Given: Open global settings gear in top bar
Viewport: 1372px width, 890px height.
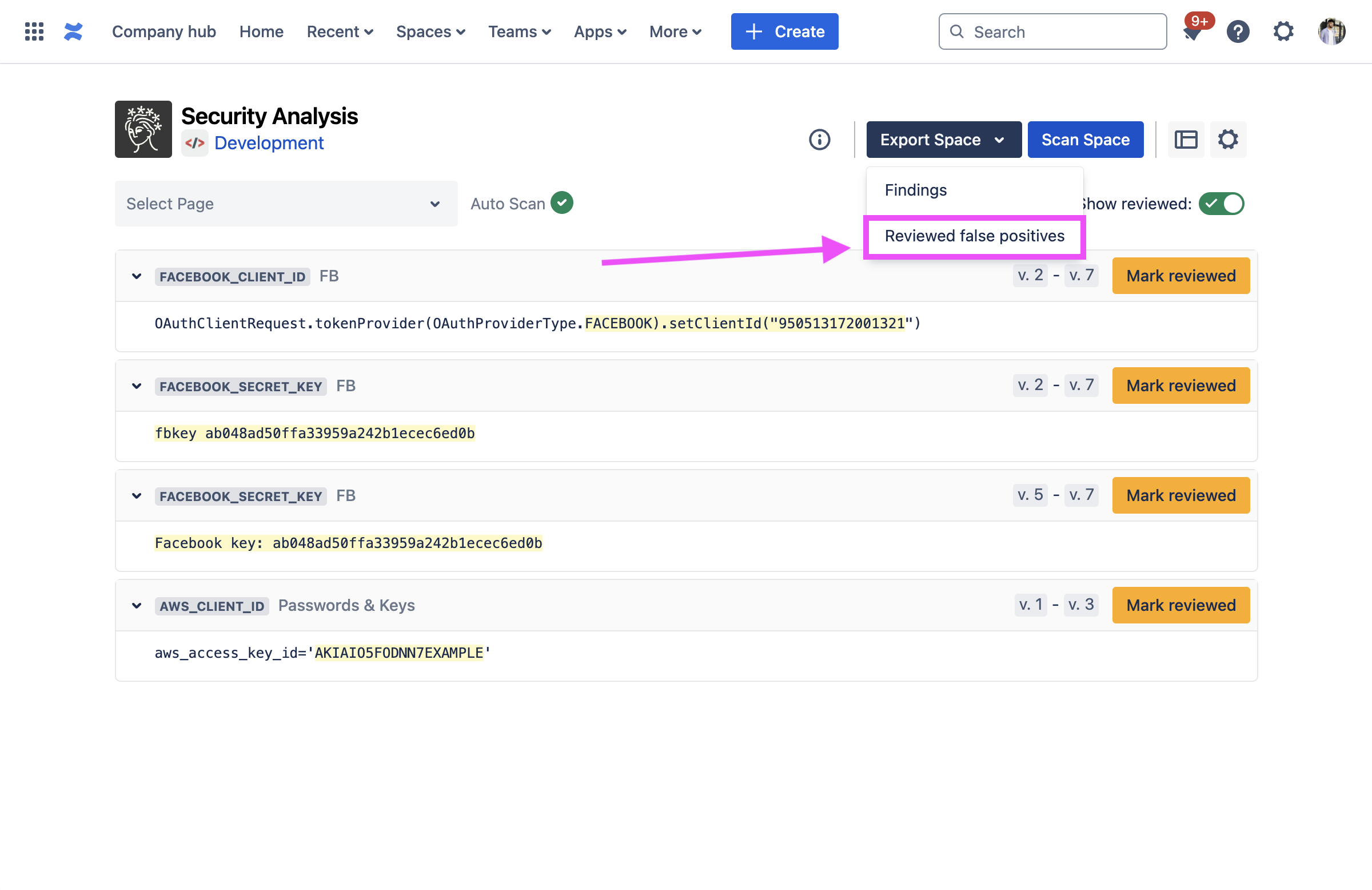Looking at the screenshot, I should coord(1283,31).
